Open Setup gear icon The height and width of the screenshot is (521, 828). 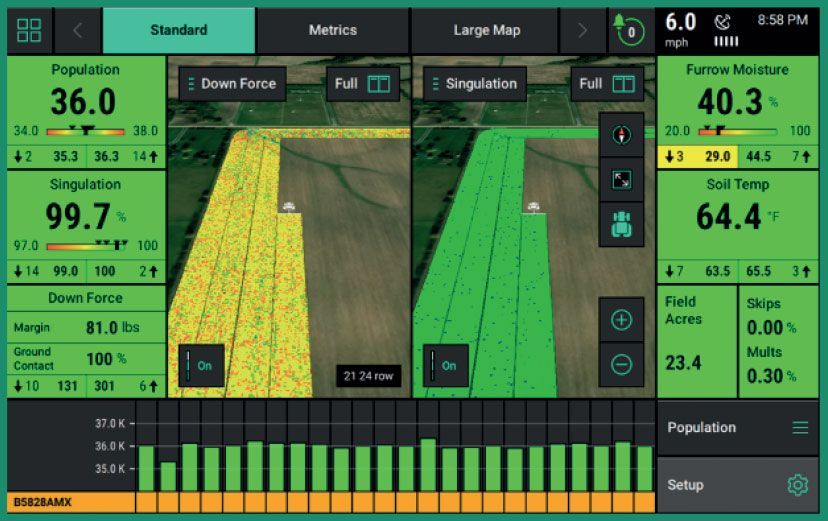797,485
